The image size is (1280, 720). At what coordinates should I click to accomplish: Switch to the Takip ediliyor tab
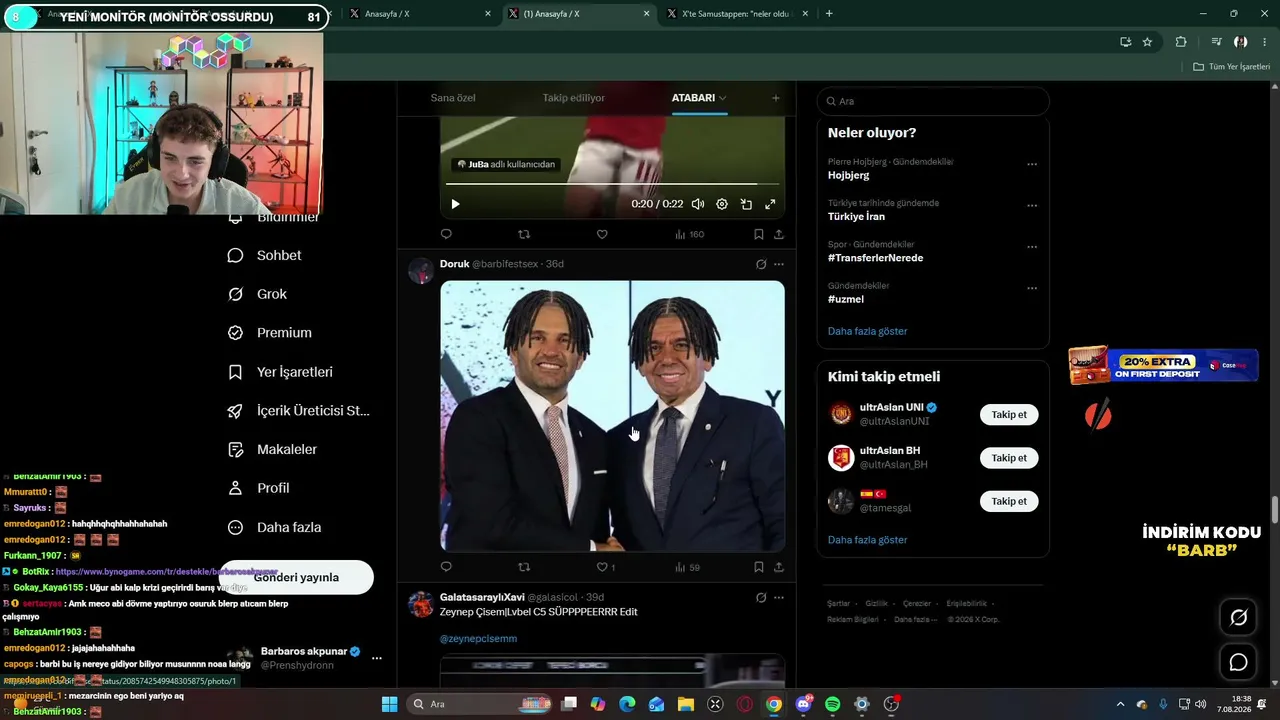tap(574, 98)
